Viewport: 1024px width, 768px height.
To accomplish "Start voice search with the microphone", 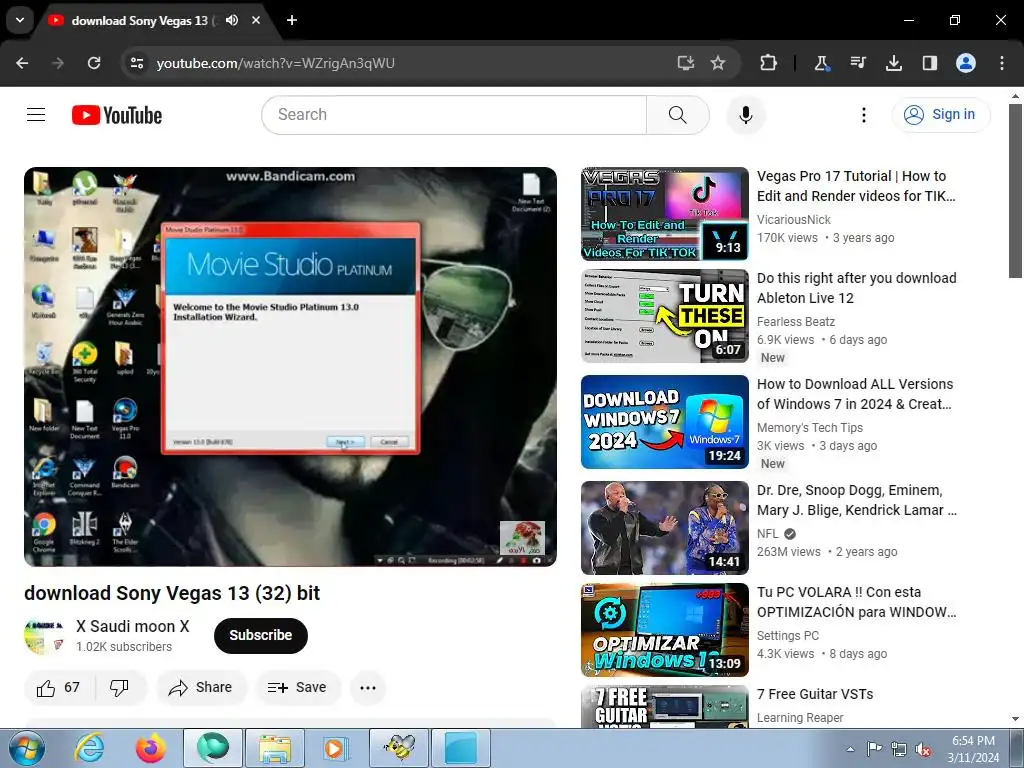I will [x=745, y=115].
